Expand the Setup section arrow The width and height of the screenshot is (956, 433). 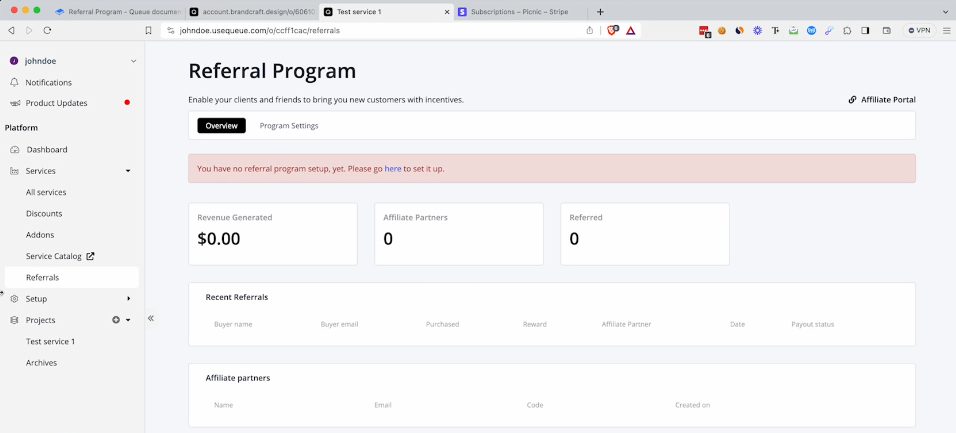[129, 299]
